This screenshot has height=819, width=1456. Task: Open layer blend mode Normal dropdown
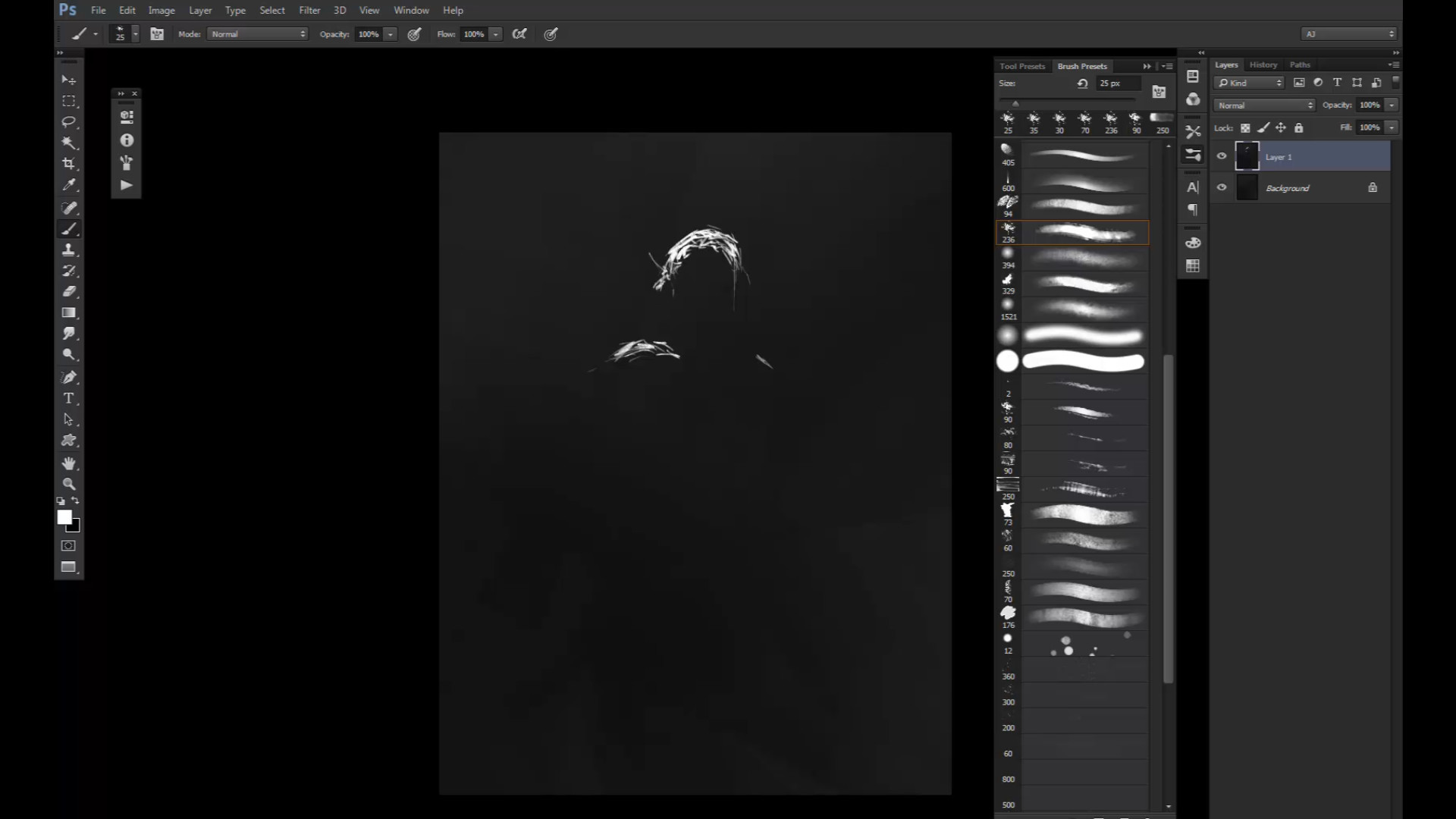click(1264, 105)
